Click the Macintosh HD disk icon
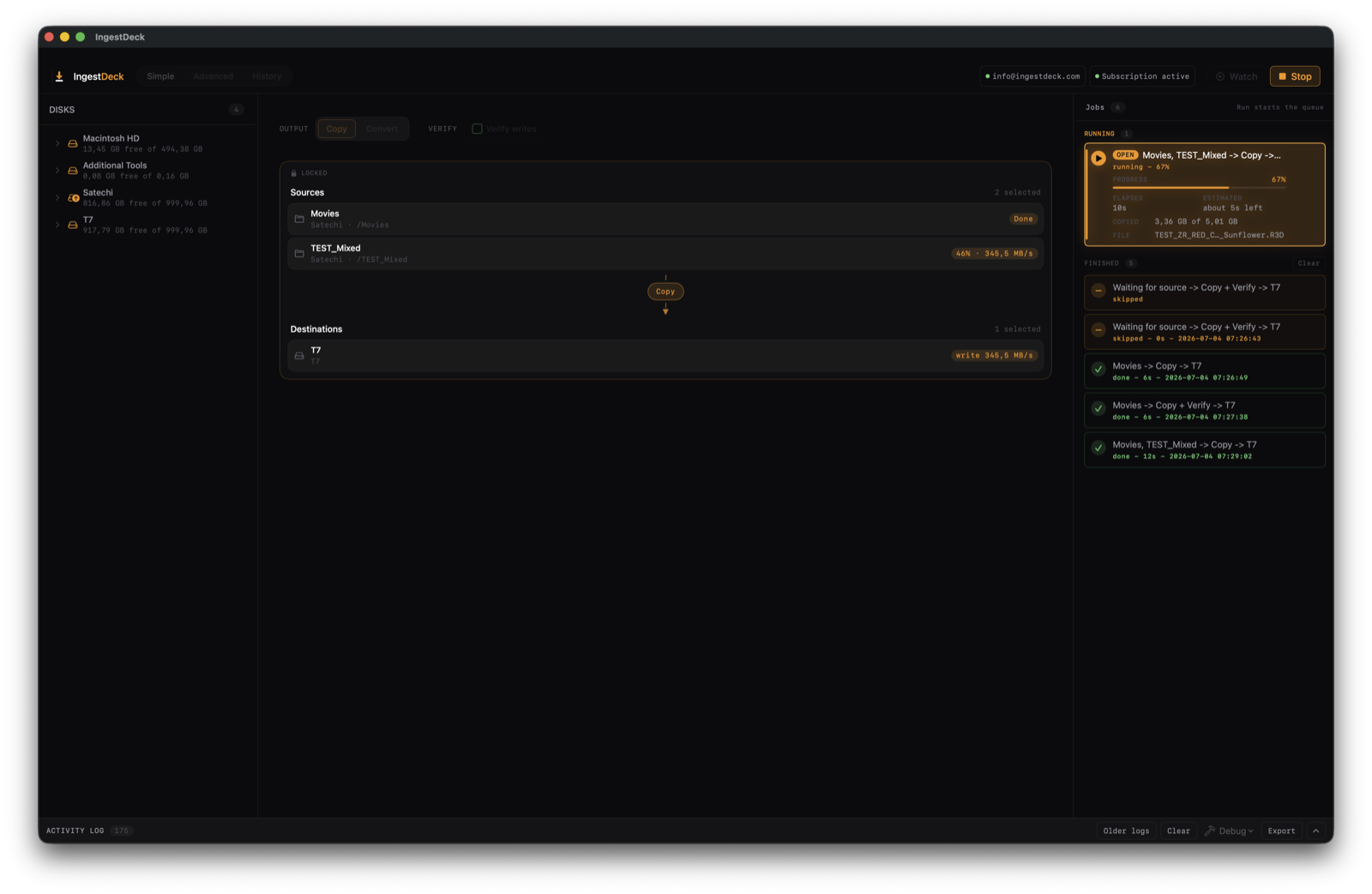Image resolution: width=1372 pixels, height=894 pixels. pos(73,143)
